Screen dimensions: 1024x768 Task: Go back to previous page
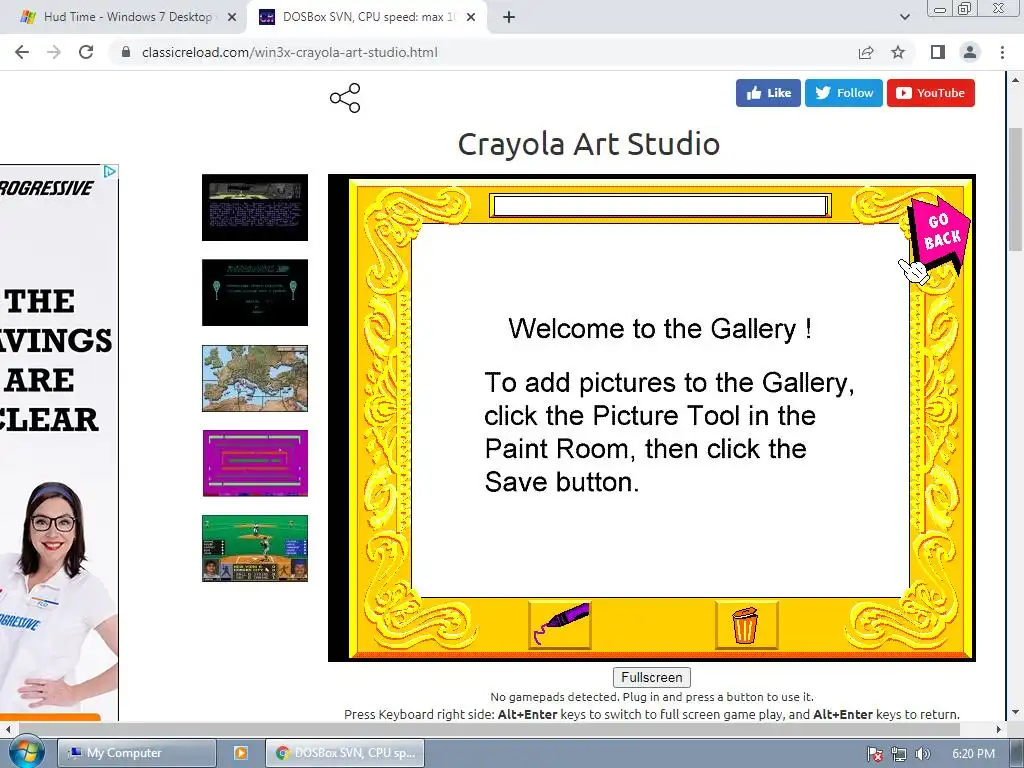coord(22,52)
